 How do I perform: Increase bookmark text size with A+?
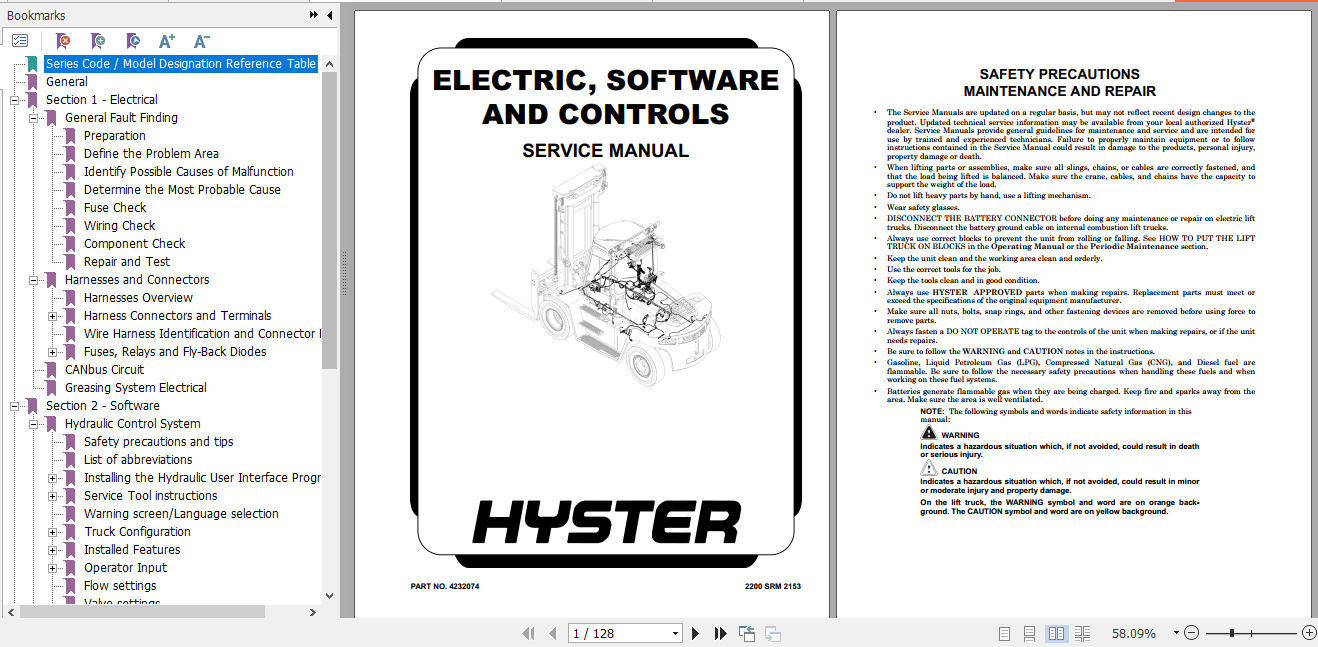coord(167,41)
